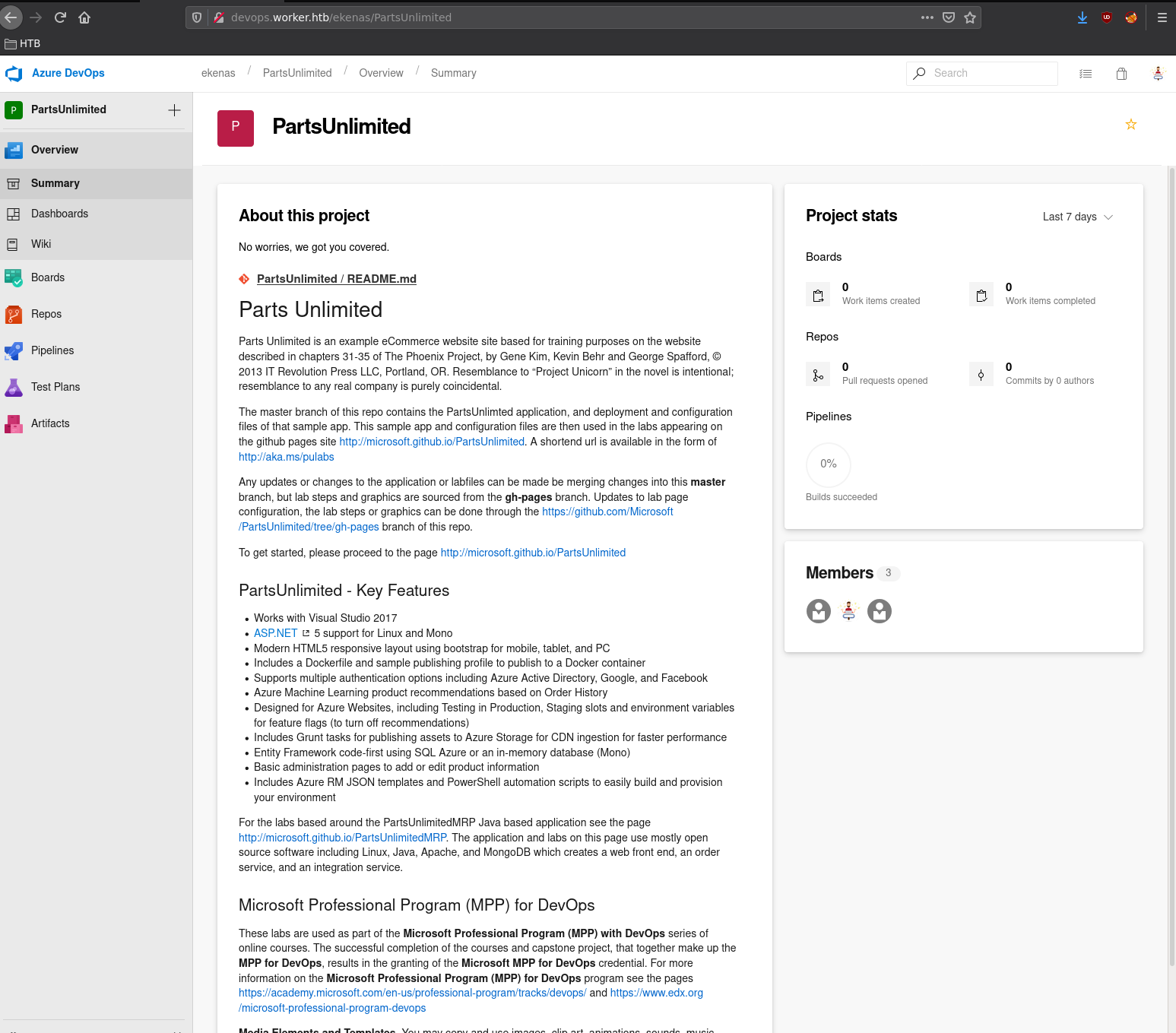Screen dimensions: 1176x1033
Task: Open the work items list icon in header
Action: [1086, 74]
